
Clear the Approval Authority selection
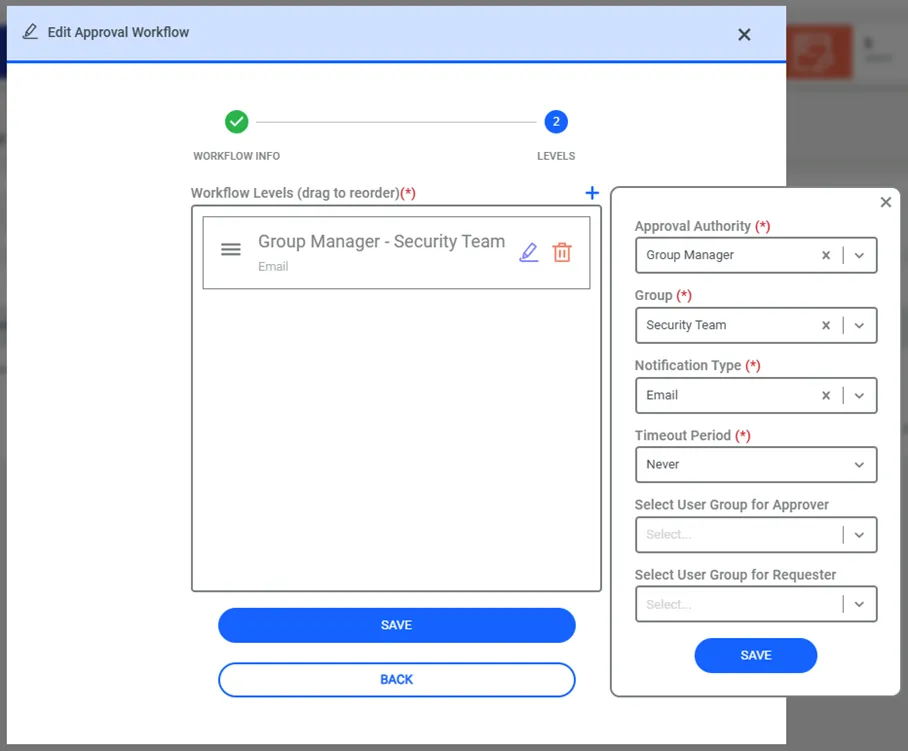pyautogui.click(x=826, y=255)
